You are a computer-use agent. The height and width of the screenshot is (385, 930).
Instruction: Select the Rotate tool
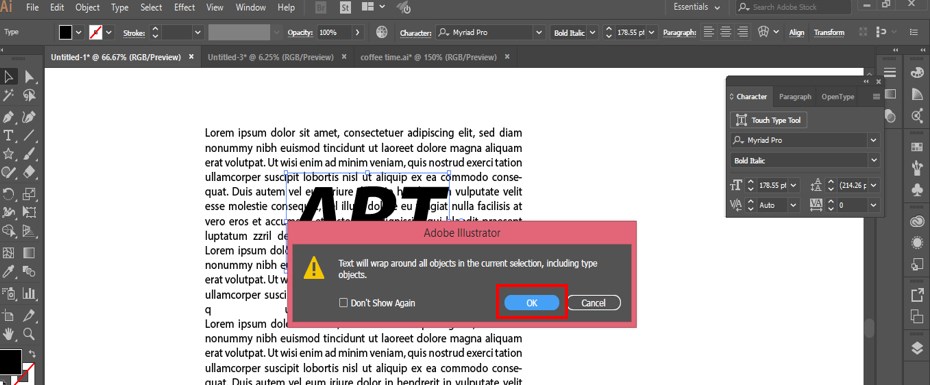pyautogui.click(x=9, y=194)
